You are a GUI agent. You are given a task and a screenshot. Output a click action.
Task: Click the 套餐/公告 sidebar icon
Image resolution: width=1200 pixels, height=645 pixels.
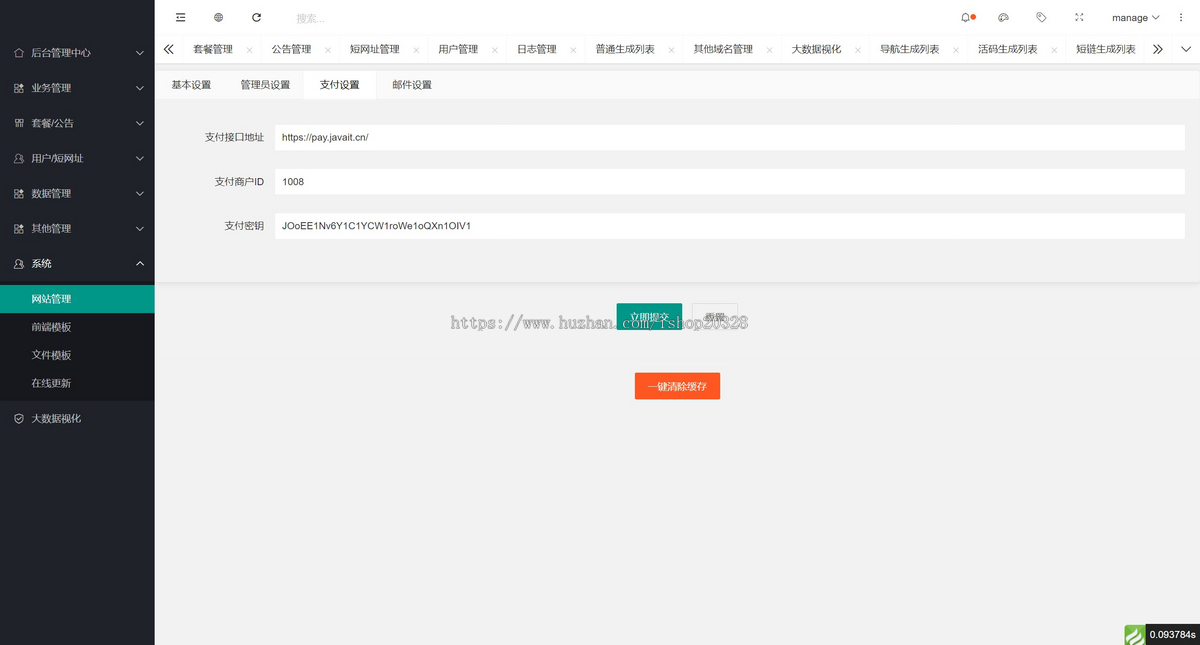[x=19, y=123]
